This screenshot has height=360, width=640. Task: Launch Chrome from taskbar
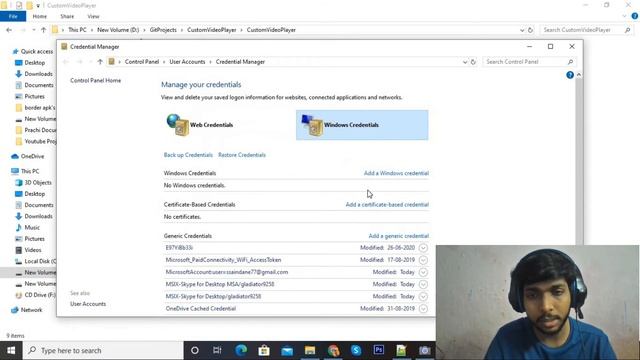click(333, 350)
